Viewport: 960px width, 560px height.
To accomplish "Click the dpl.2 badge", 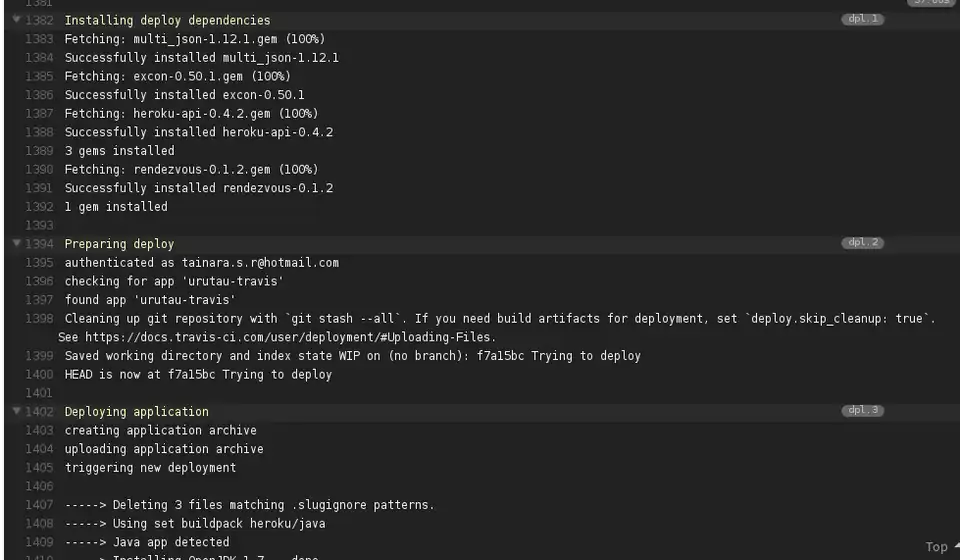I will (x=862, y=243).
